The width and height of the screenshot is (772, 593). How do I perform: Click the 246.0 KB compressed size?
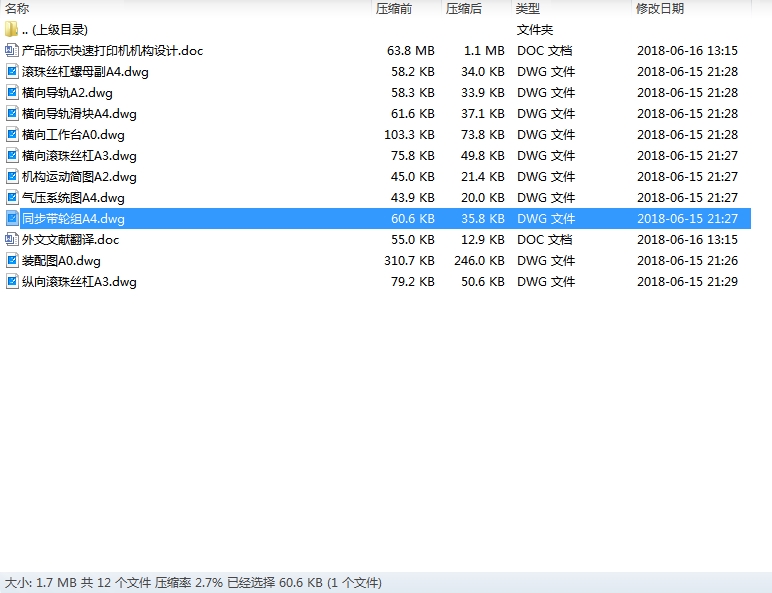479,261
